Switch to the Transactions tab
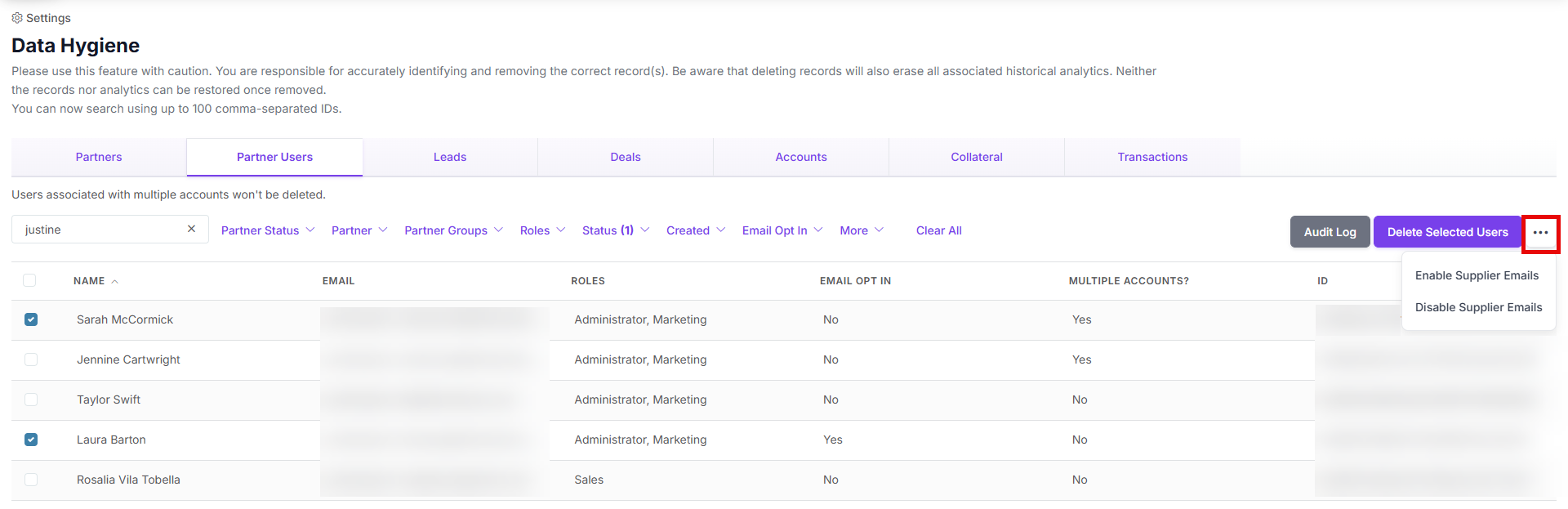1568x509 pixels. [1152, 157]
